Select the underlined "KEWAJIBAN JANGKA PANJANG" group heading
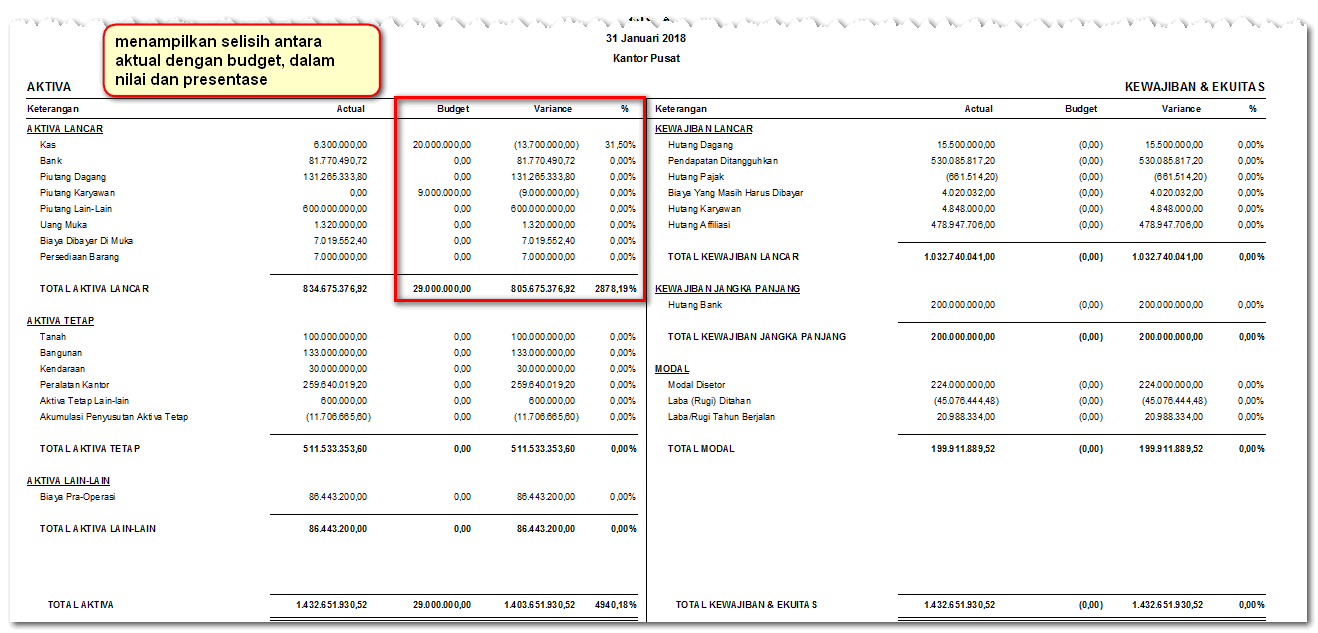This screenshot has height=633, width=1318. tap(728, 289)
